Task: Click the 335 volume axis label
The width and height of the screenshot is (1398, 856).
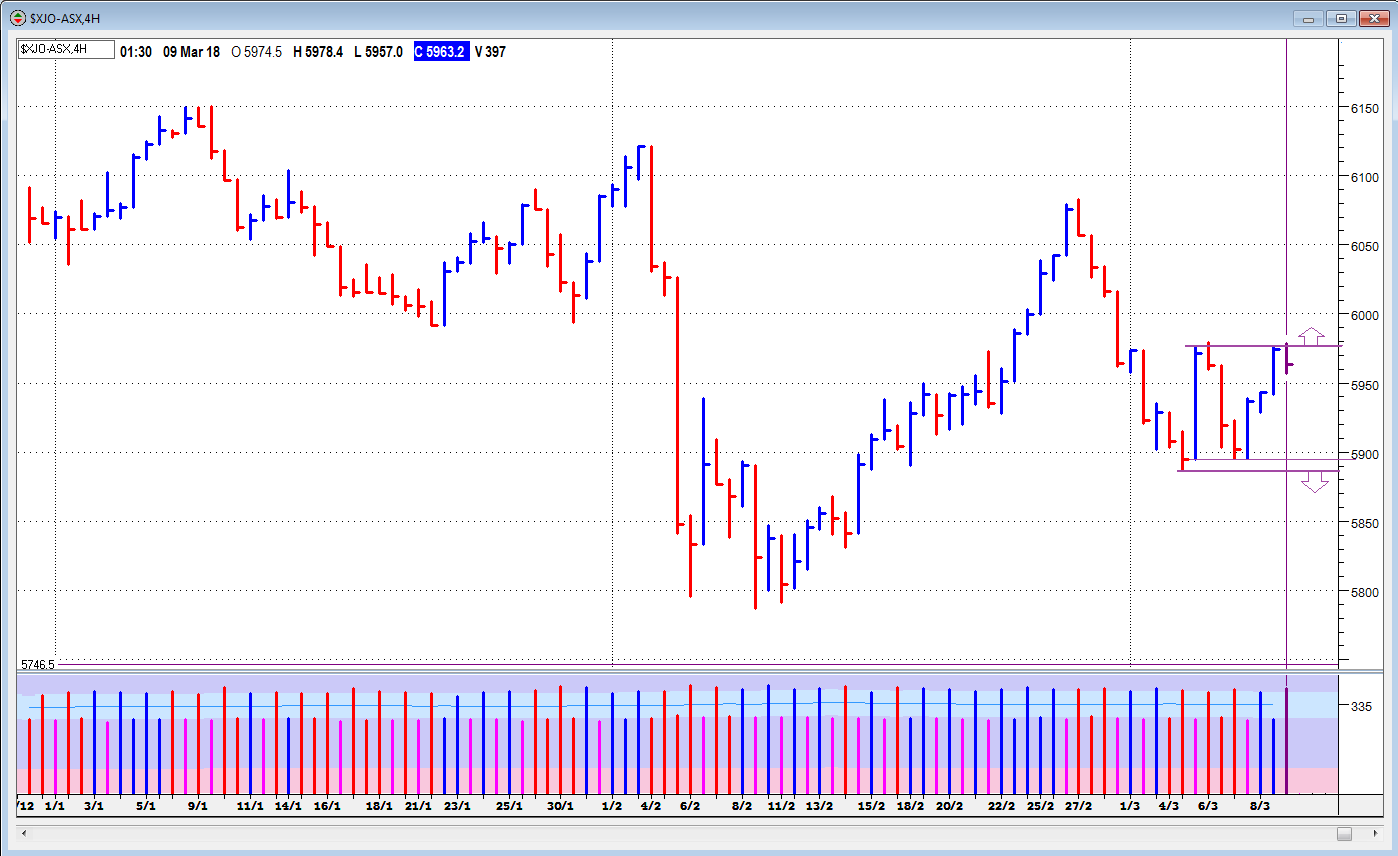Action: pos(1361,706)
